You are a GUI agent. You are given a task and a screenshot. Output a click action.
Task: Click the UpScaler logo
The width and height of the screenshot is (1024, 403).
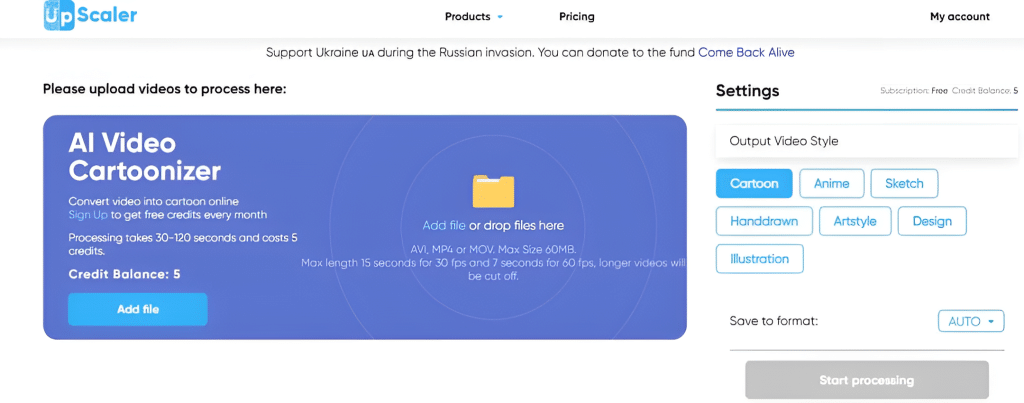point(90,15)
